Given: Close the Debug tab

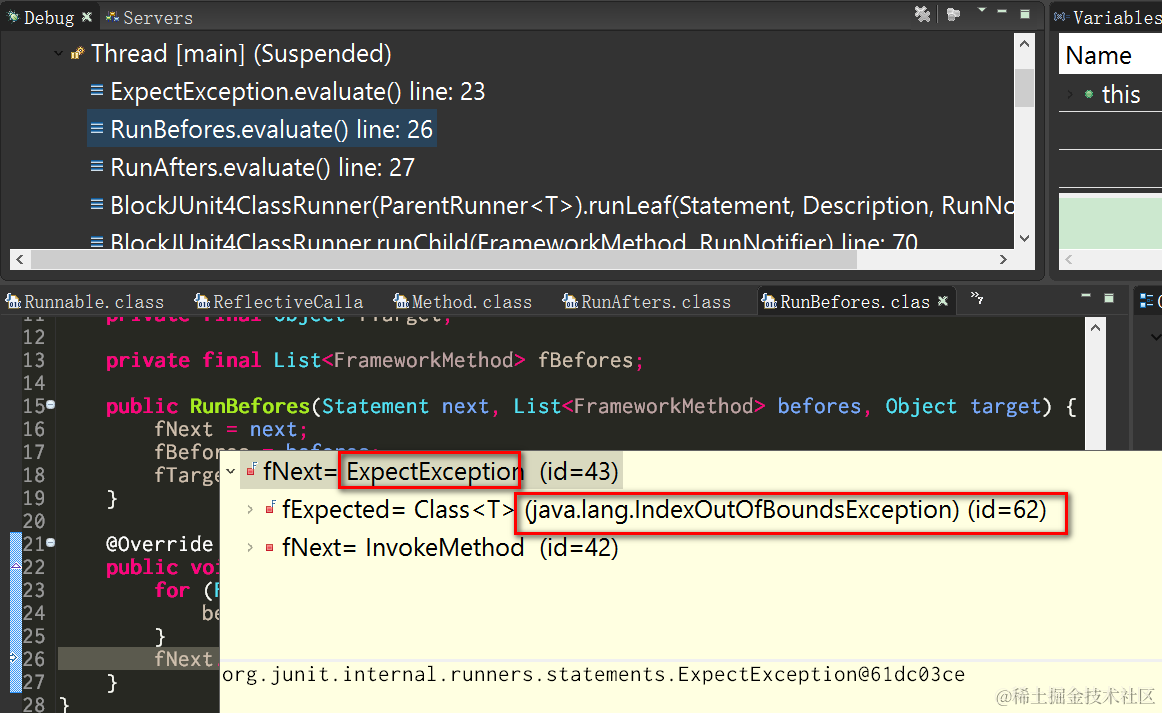Looking at the screenshot, I should coord(87,16).
